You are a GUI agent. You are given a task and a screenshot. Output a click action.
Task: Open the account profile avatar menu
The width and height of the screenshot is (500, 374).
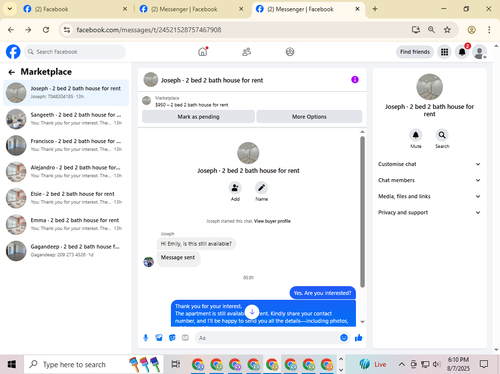point(480,52)
